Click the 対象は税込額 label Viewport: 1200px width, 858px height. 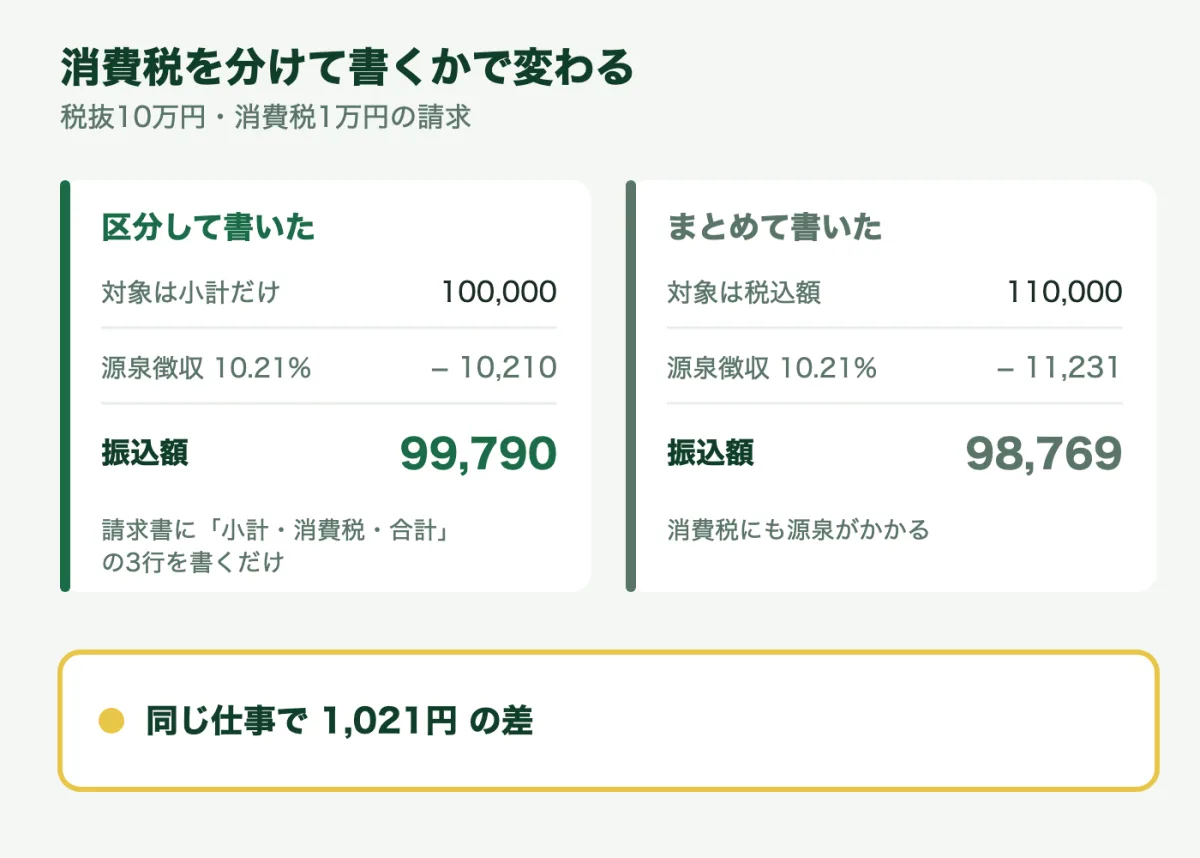coord(744,293)
